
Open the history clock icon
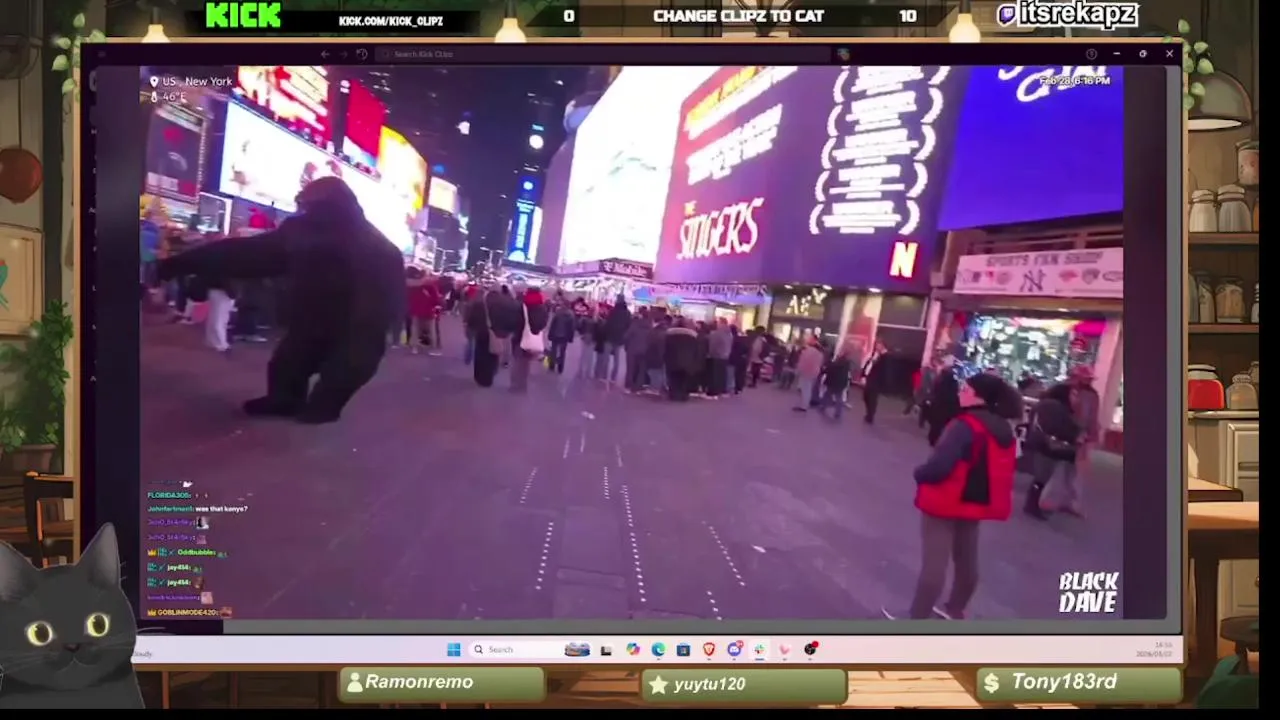362,54
